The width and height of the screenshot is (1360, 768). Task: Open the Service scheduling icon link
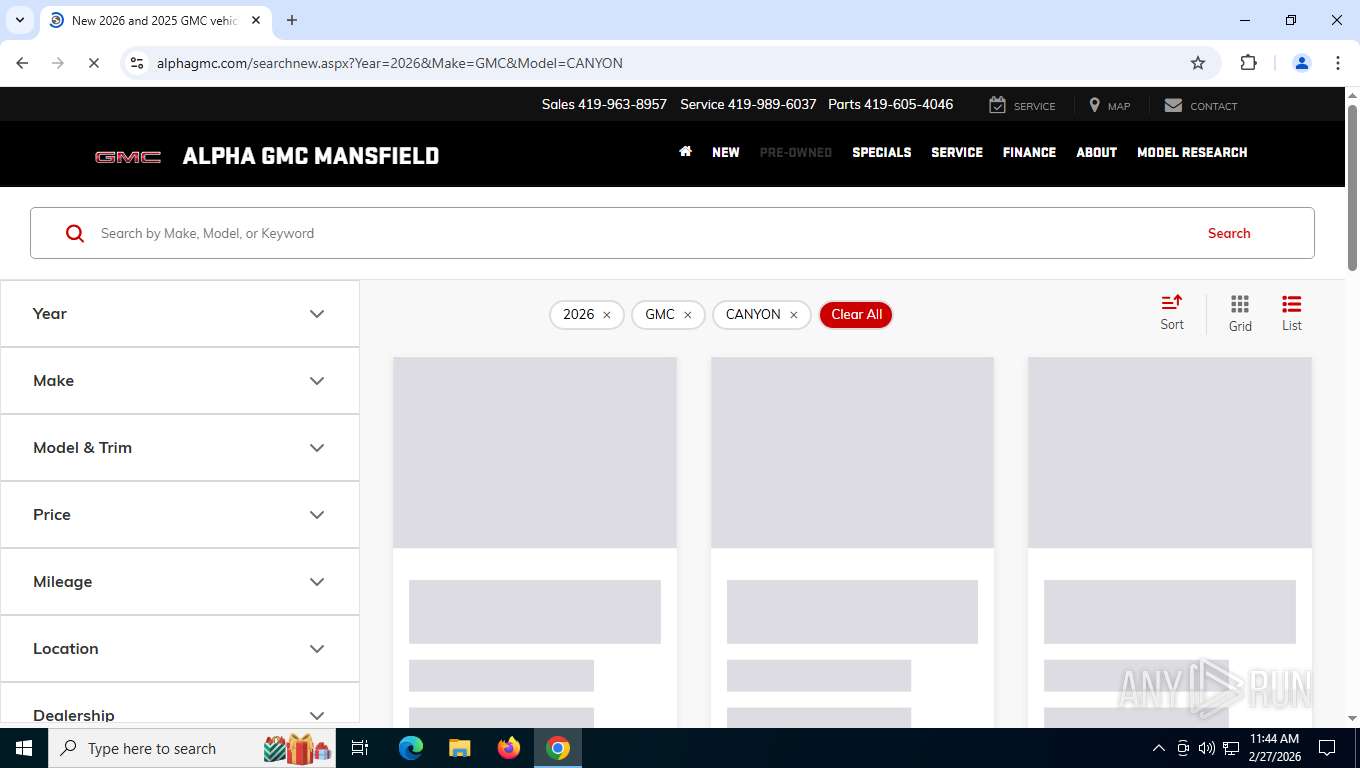(1022, 105)
